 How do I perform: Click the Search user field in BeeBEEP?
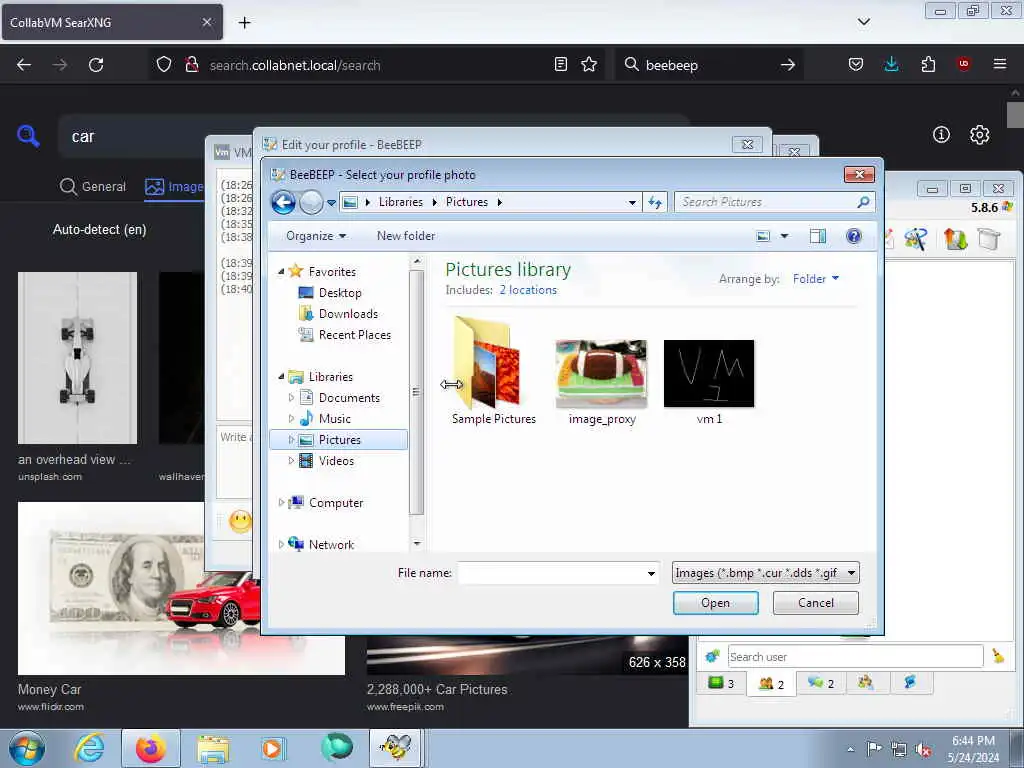[855, 656]
